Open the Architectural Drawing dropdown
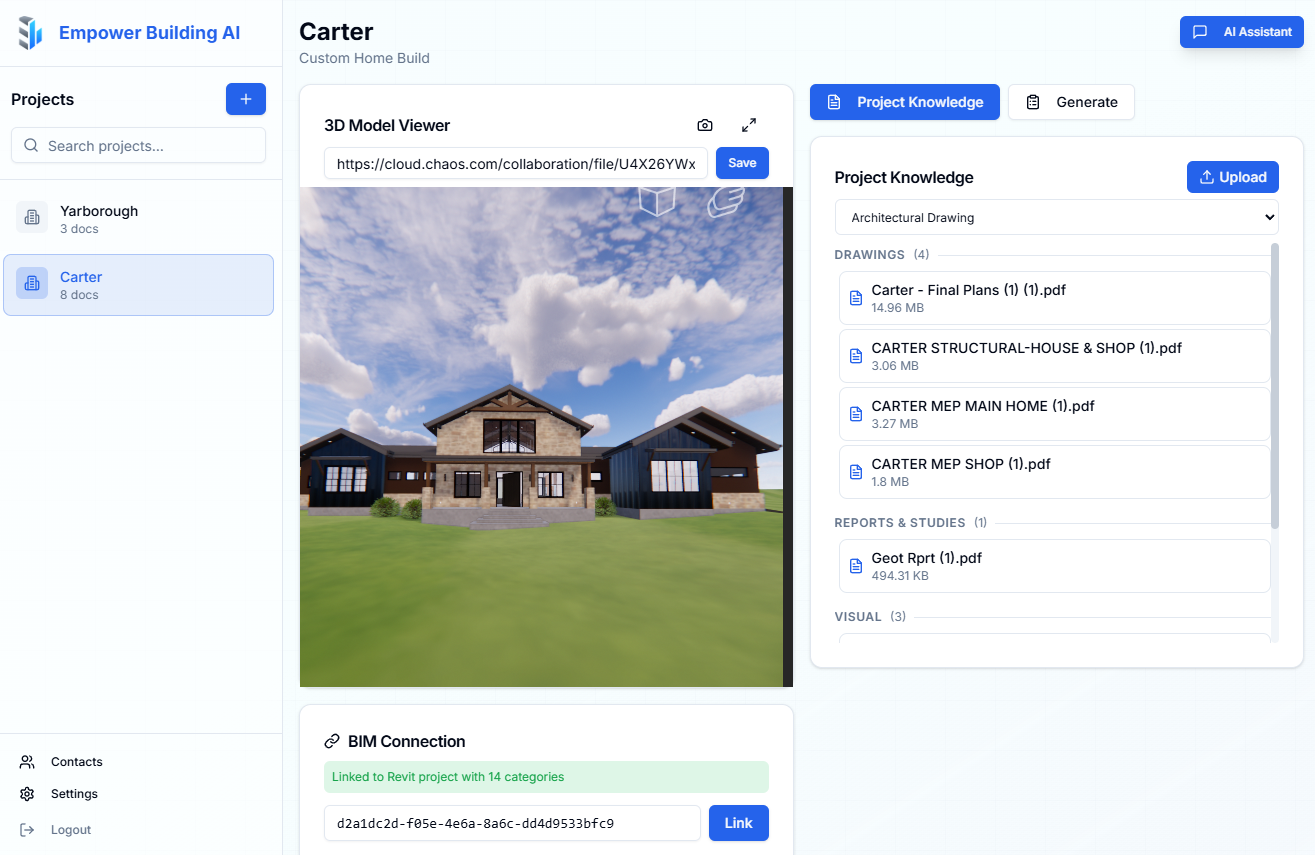The image size is (1315, 855). click(1057, 217)
